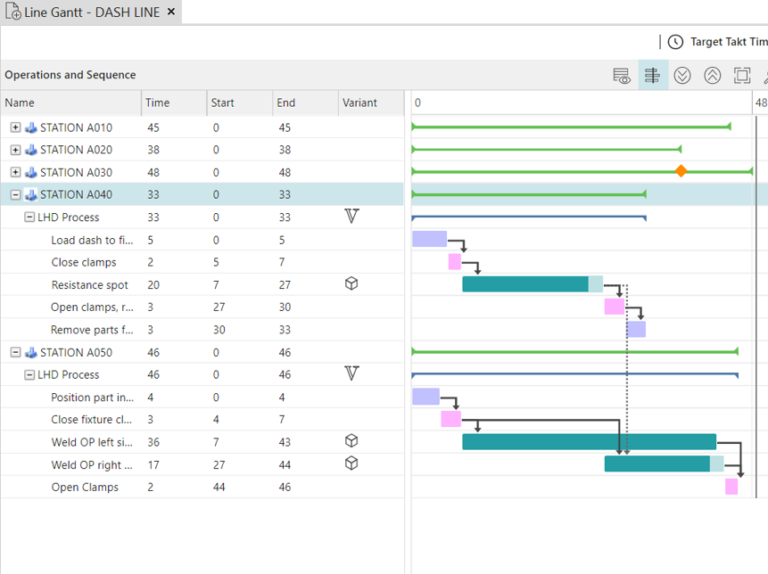Click the Time column header
768x574 pixels.
[x=158, y=103]
